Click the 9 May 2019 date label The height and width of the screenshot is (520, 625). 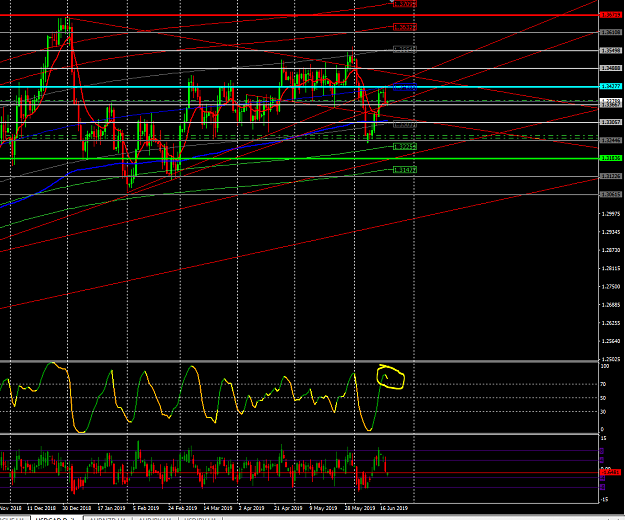pyautogui.click(x=323, y=508)
